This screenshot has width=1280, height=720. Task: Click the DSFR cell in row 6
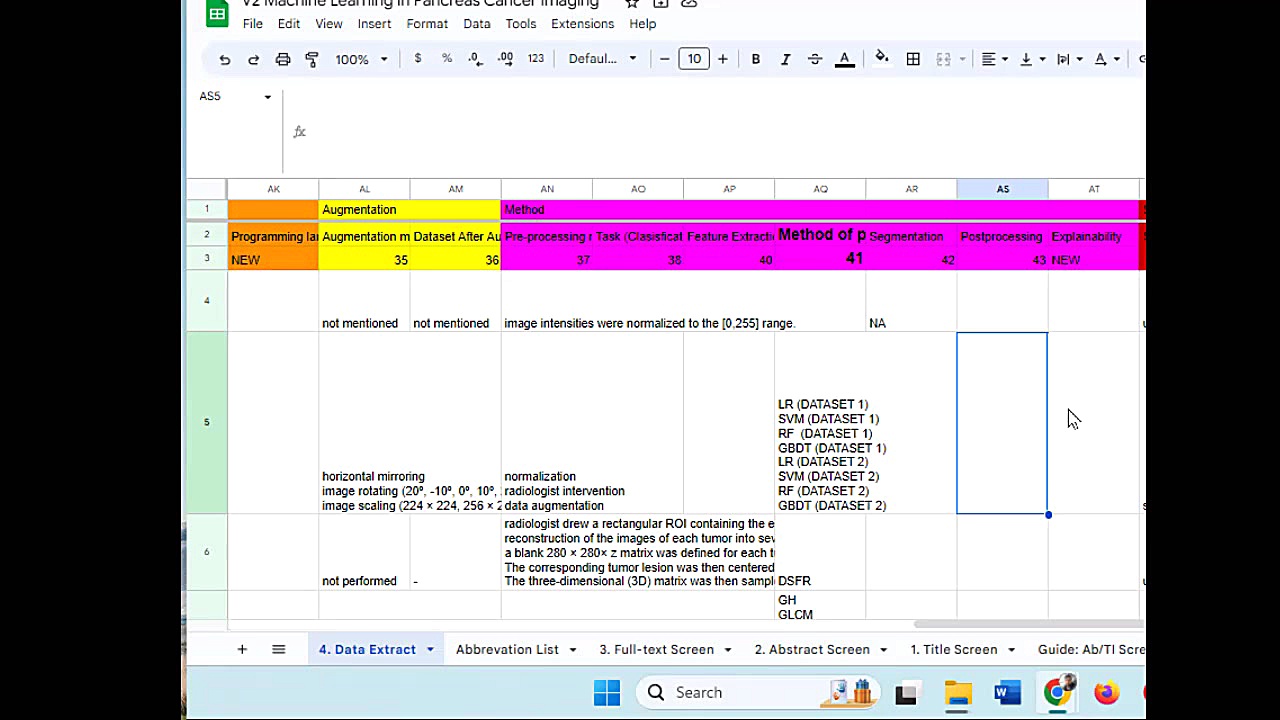[x=820, y=552]
